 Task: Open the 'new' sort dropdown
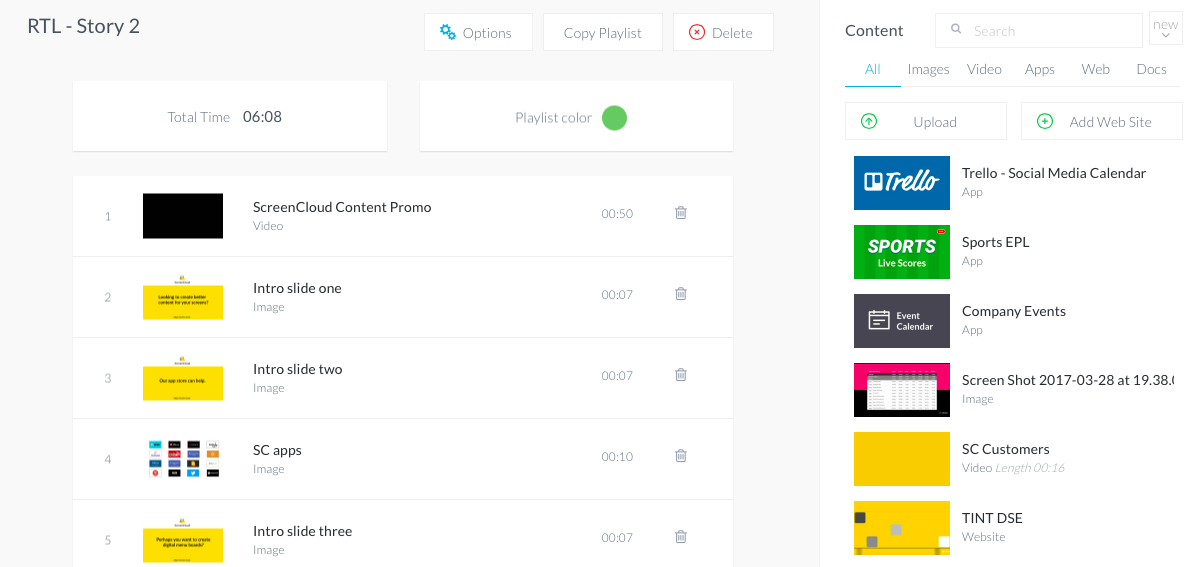click(1165, 30)
